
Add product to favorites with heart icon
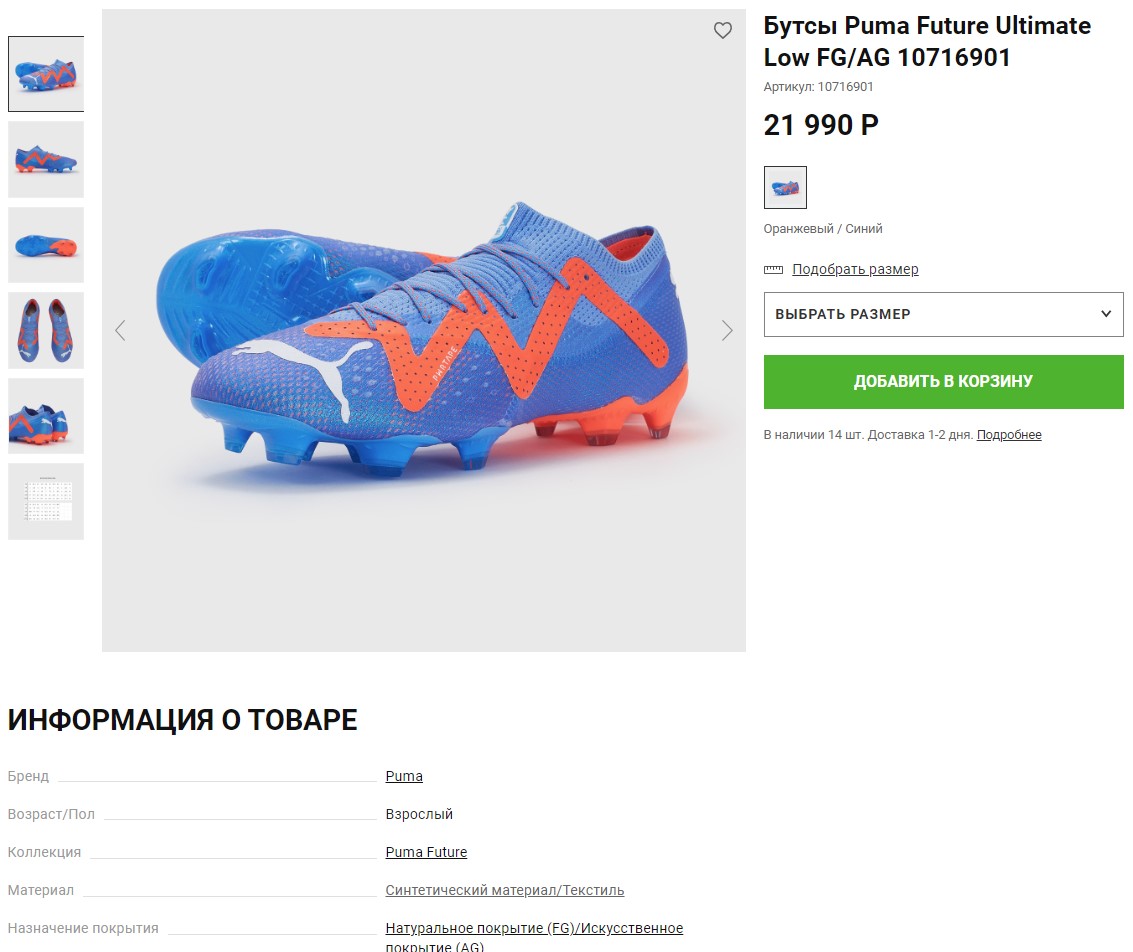point(723,31)
